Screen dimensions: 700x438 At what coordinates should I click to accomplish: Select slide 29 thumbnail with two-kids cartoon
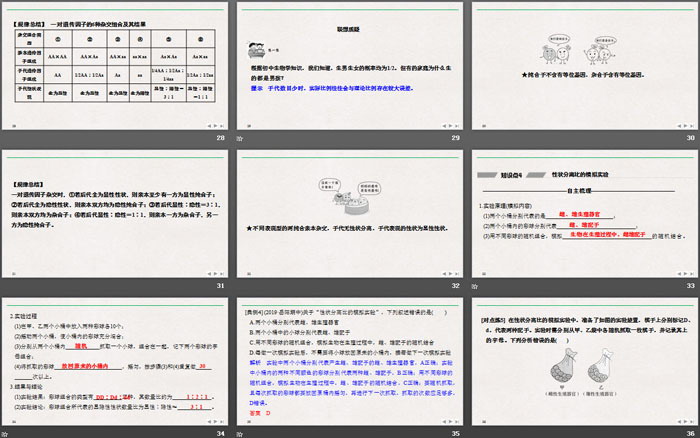pos(347,64)
